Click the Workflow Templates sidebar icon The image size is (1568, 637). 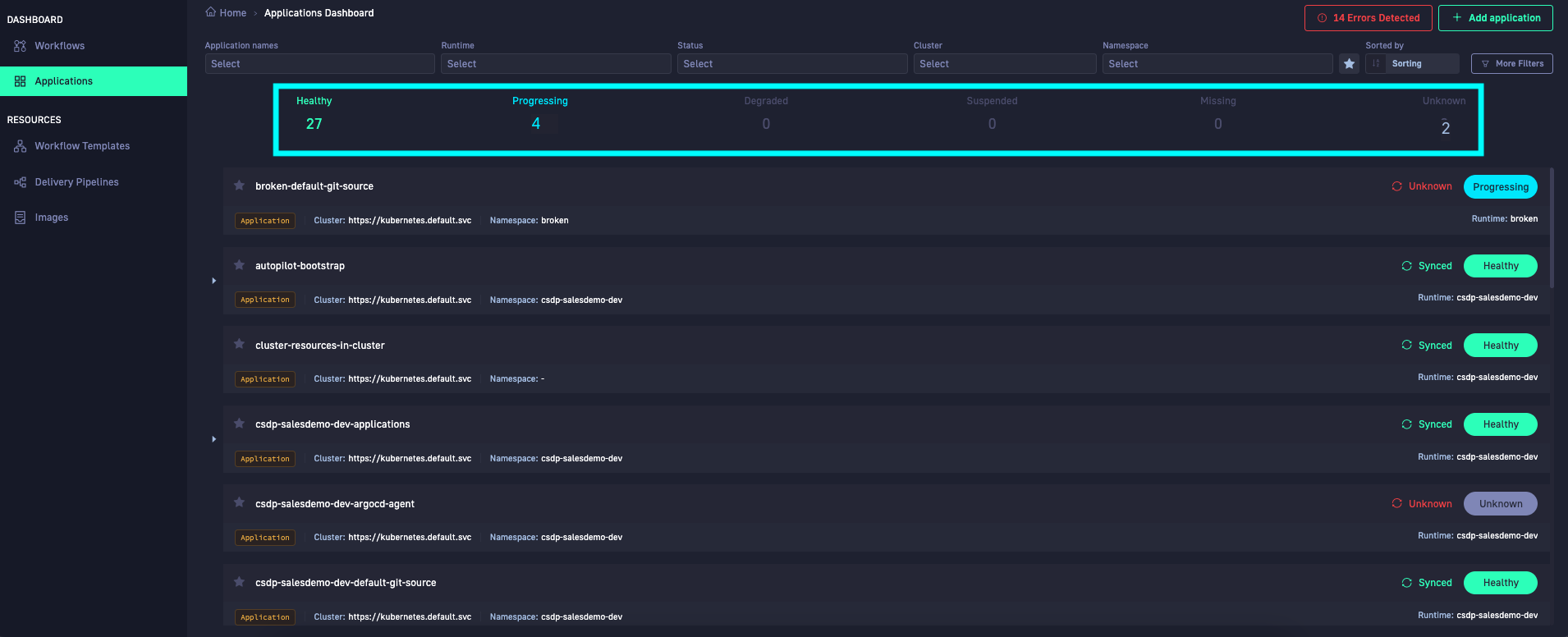(21, 146)
